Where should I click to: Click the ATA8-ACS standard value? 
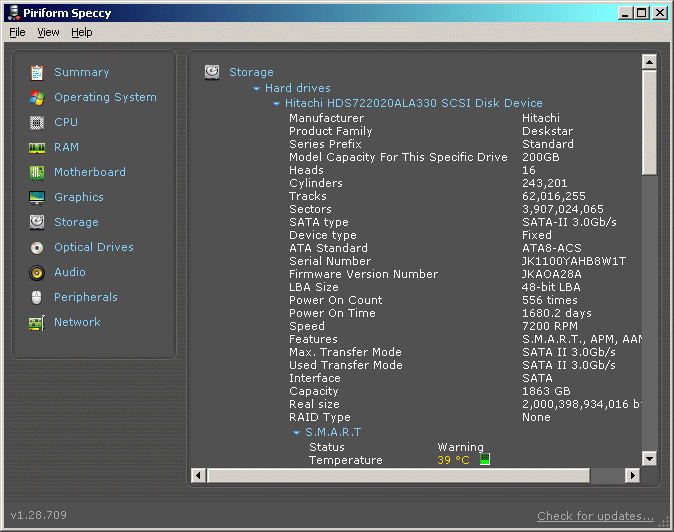tap(551, 248)
